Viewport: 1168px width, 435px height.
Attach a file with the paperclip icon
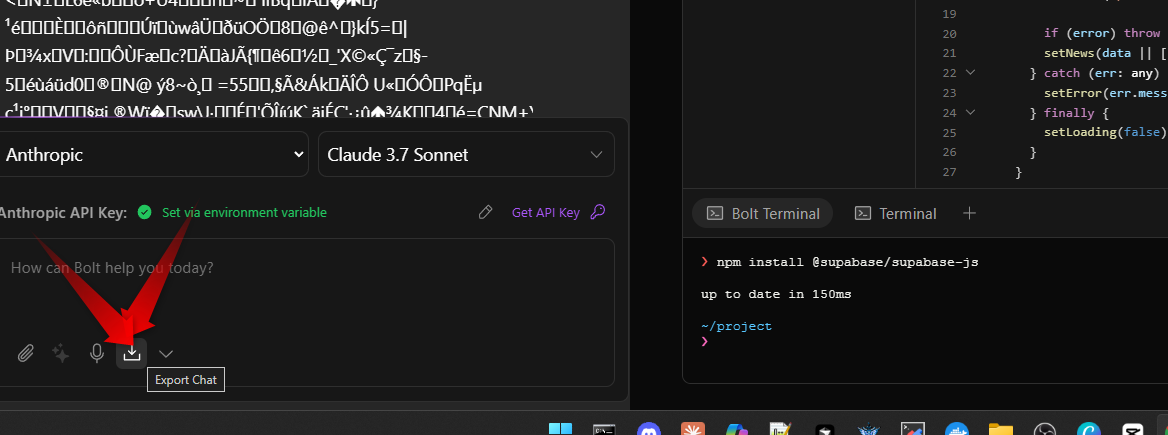tap(26, 353)
